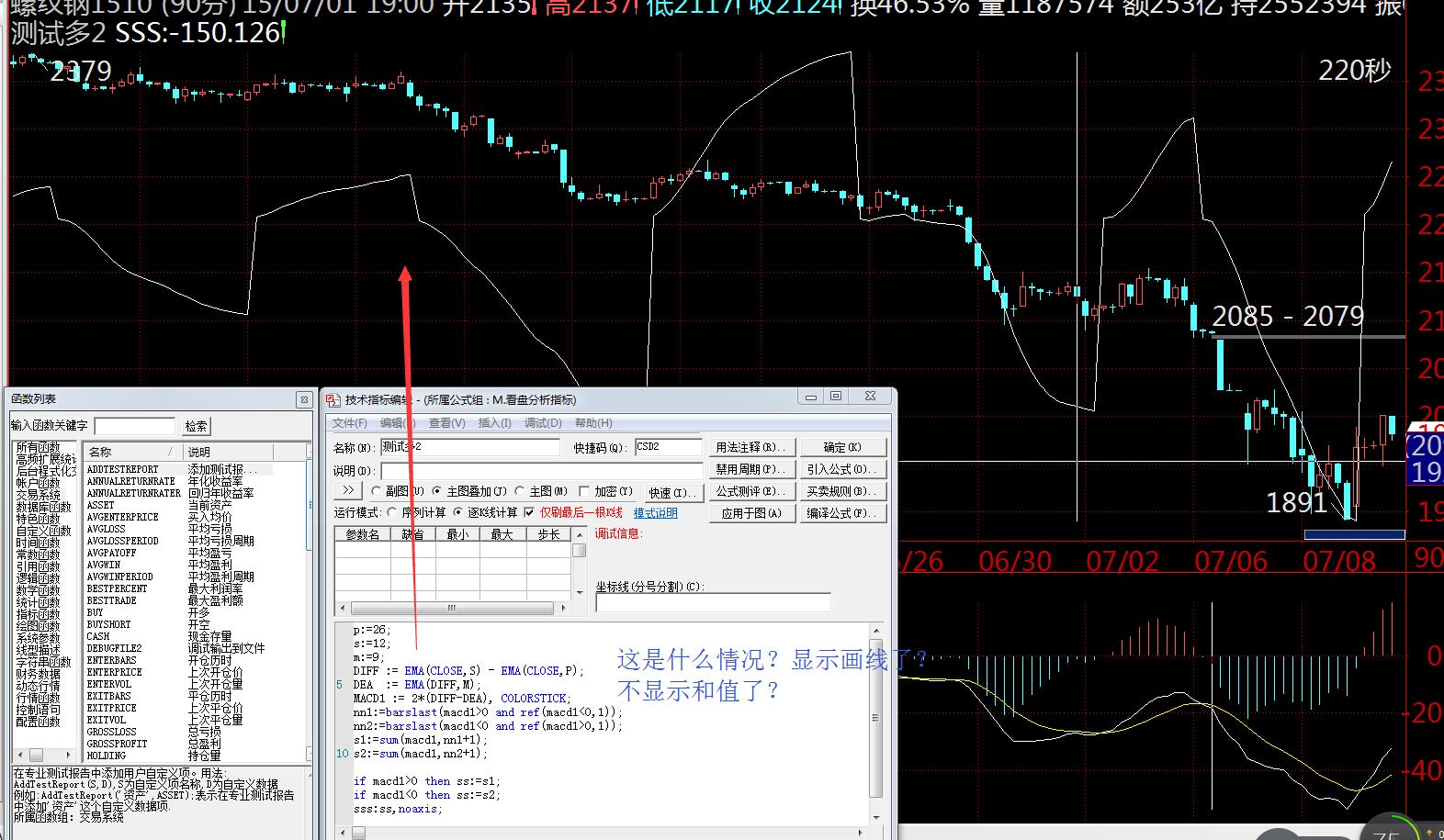Focus the 坐标线(分号分割) input field

pos(713,603)
